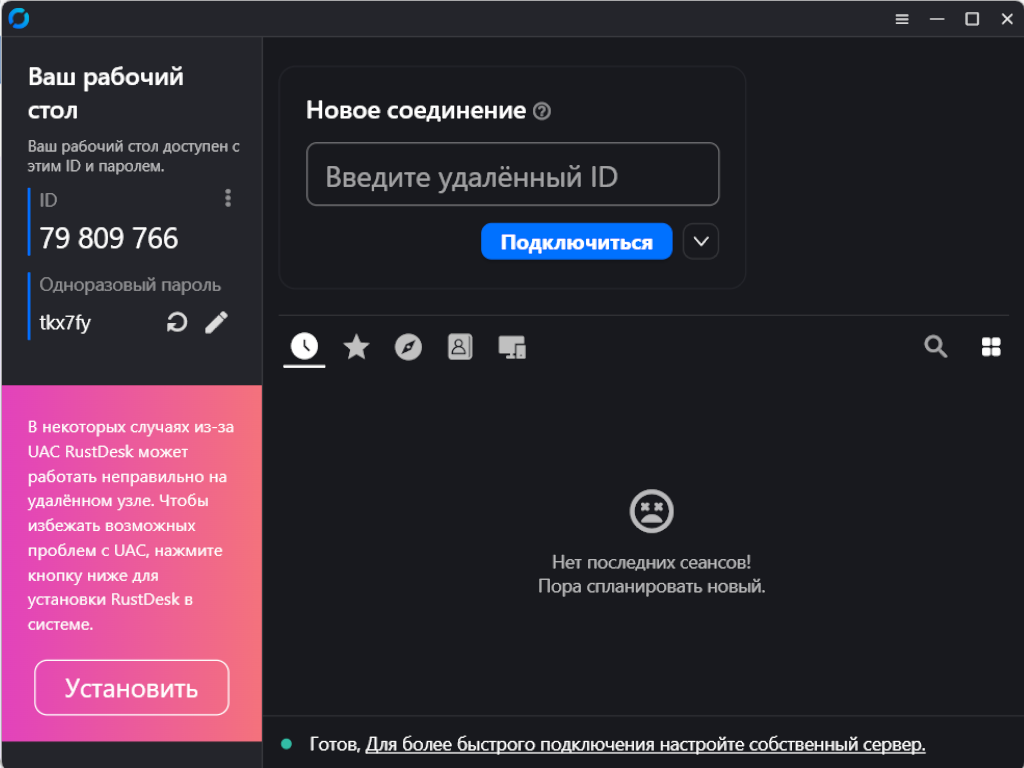The height and width of the screenshot is (768, 1024).
Task: Click the sad face no-sessions icon
Action: 651,511
